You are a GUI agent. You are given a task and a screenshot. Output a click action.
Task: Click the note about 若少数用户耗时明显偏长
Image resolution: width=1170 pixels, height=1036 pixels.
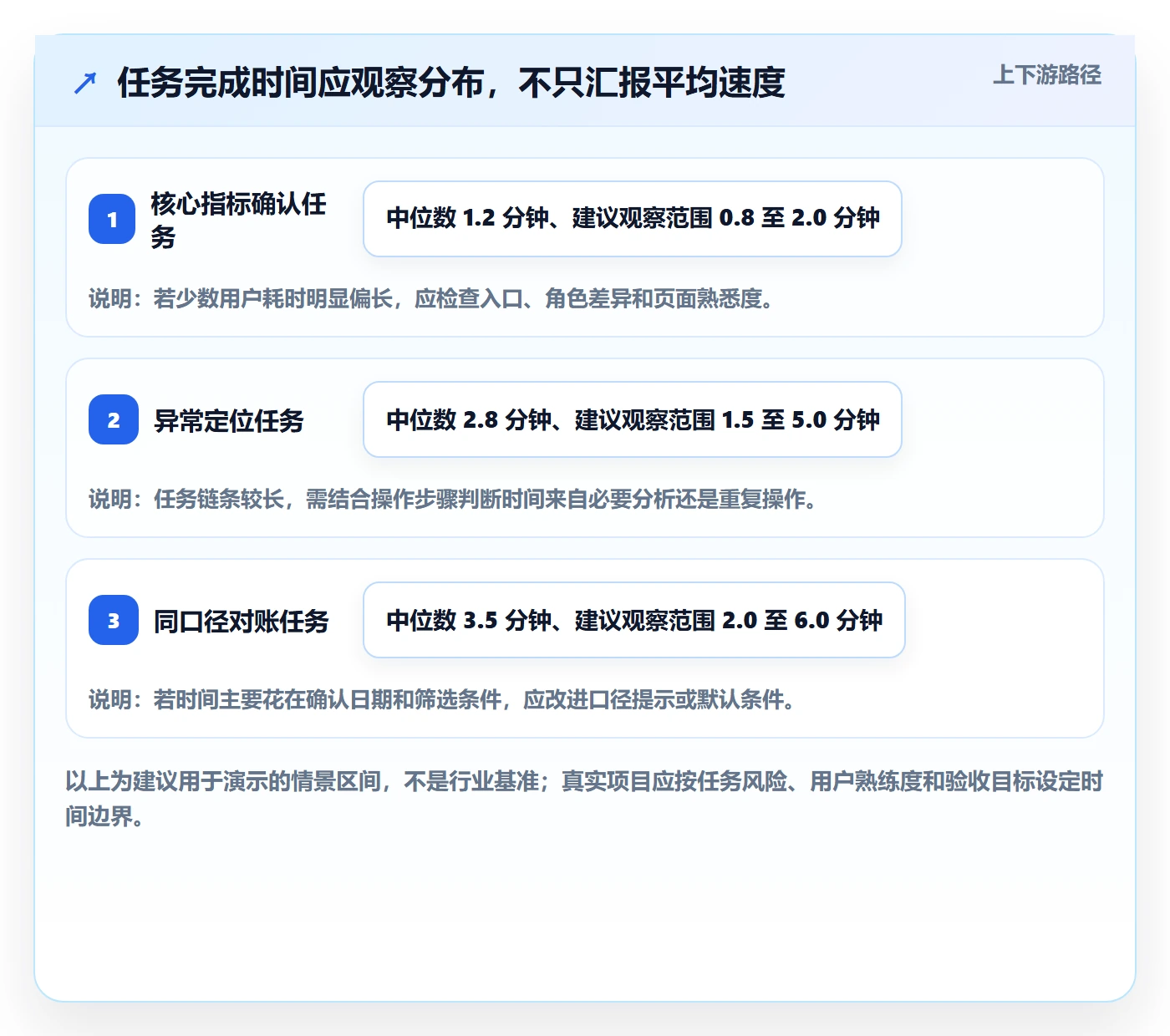pos(430,298)
